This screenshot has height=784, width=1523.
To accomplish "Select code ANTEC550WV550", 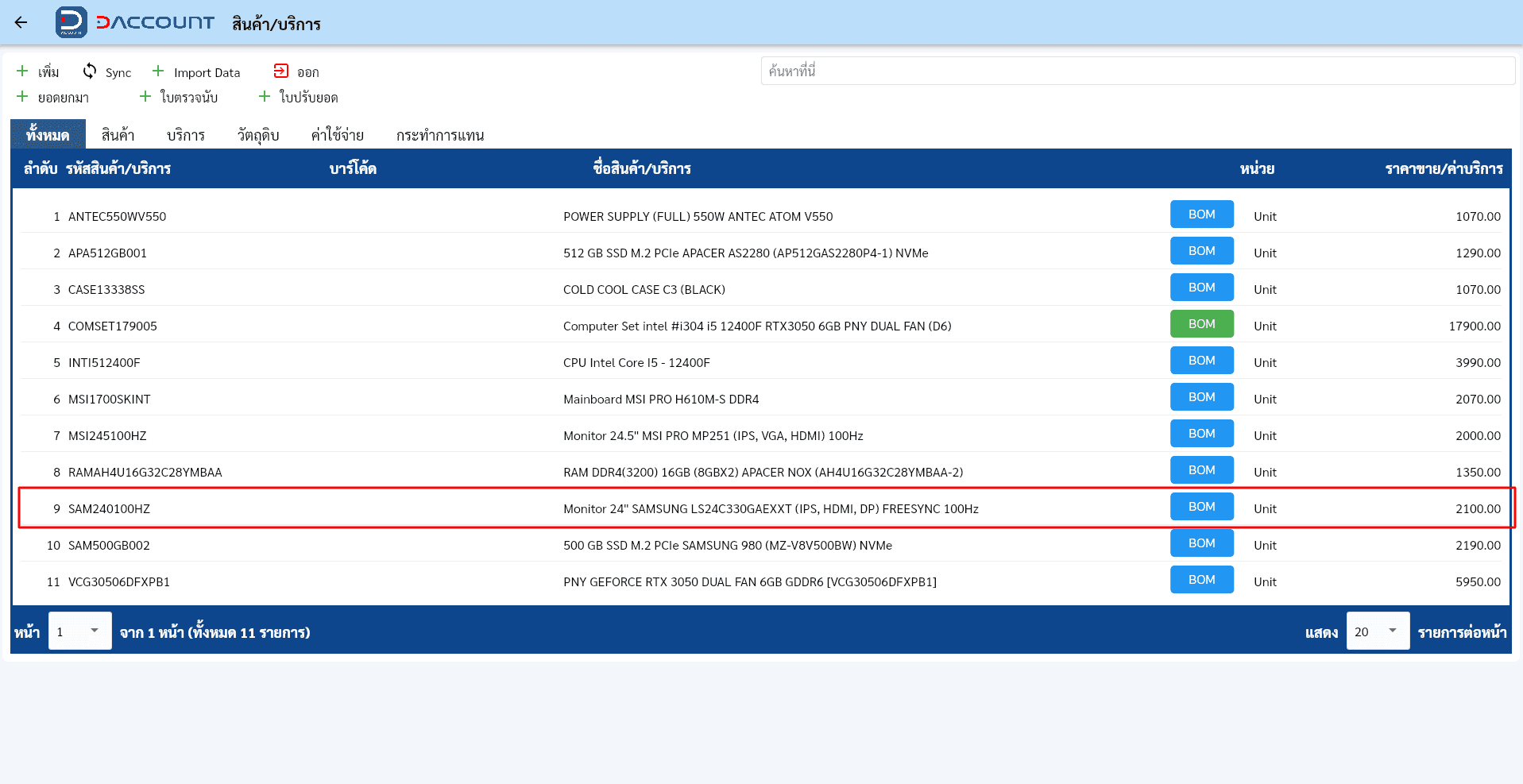I will pyautogui.click(x=118, y=217).
